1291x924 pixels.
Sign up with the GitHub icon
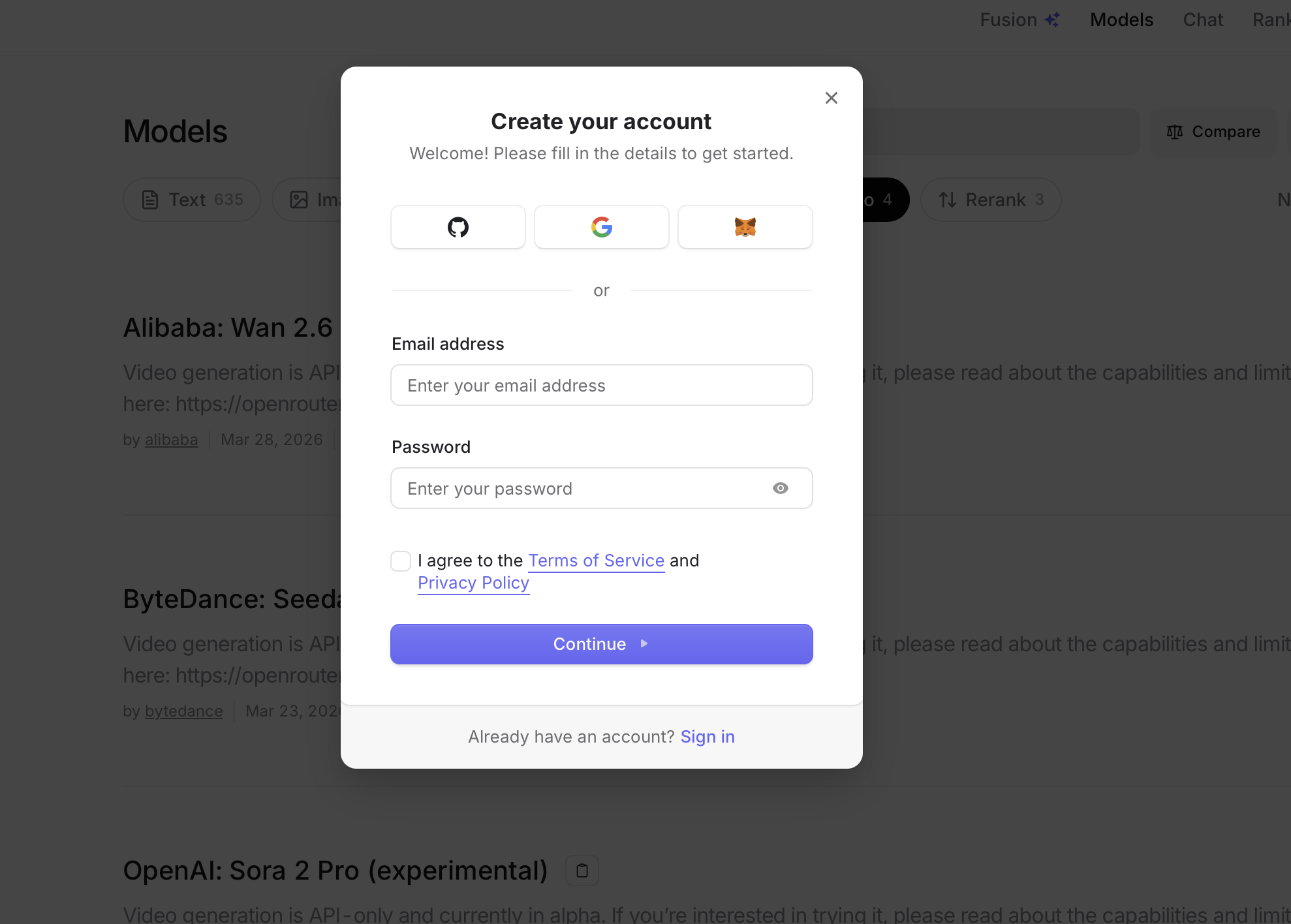pyautogui.click(x=458, y=227)
